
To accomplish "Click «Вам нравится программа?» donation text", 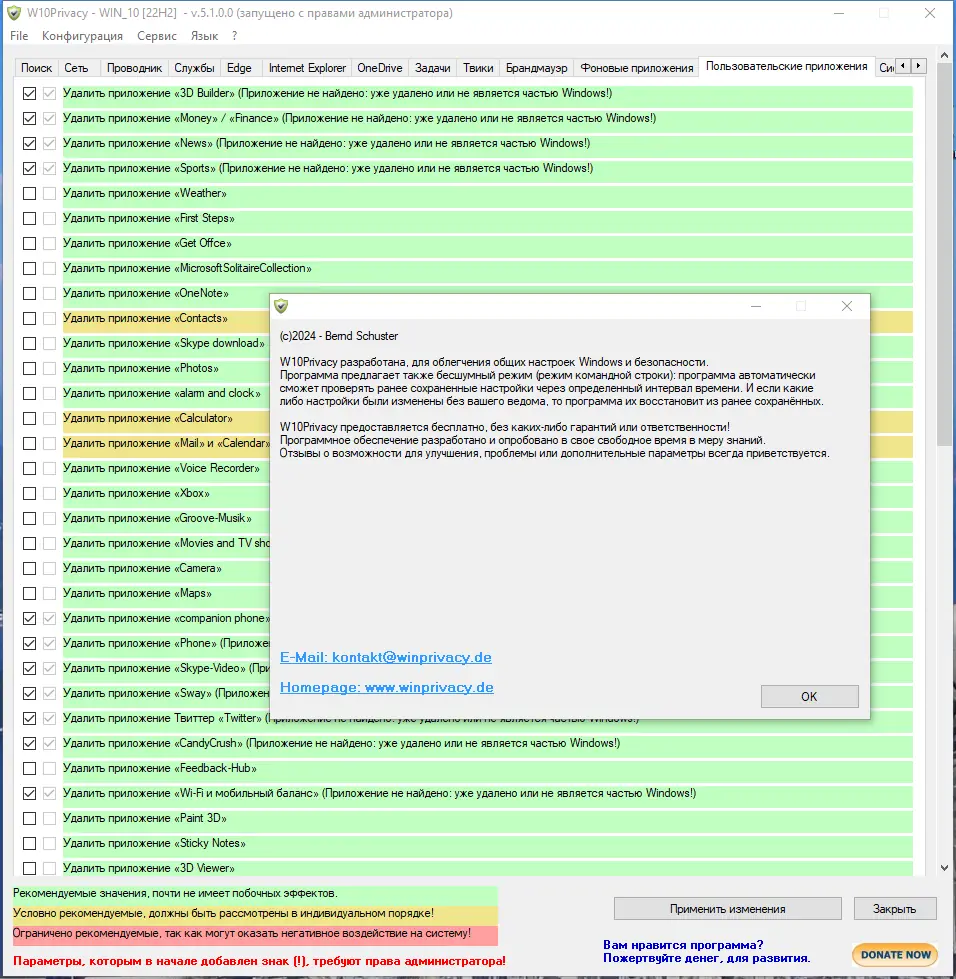I will [683, 945].
